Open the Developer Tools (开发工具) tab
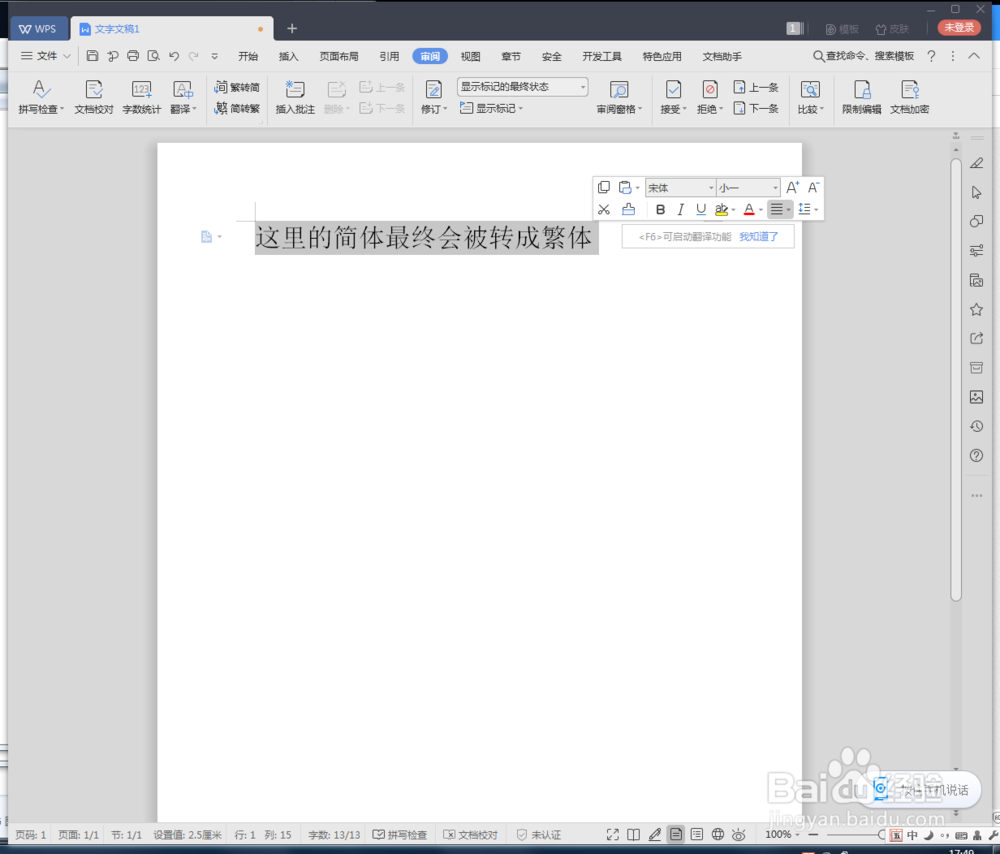Image resolution: width=1000 pixels, height=854 pixels. click(x=601, y=56)
